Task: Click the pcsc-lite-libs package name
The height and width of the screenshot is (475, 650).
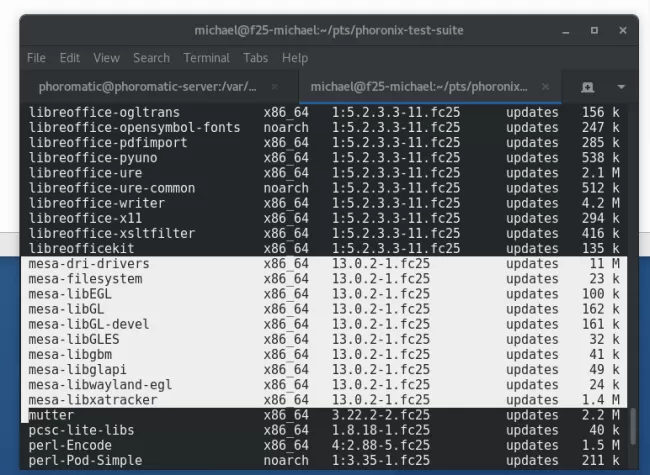Action: (81, 430)
